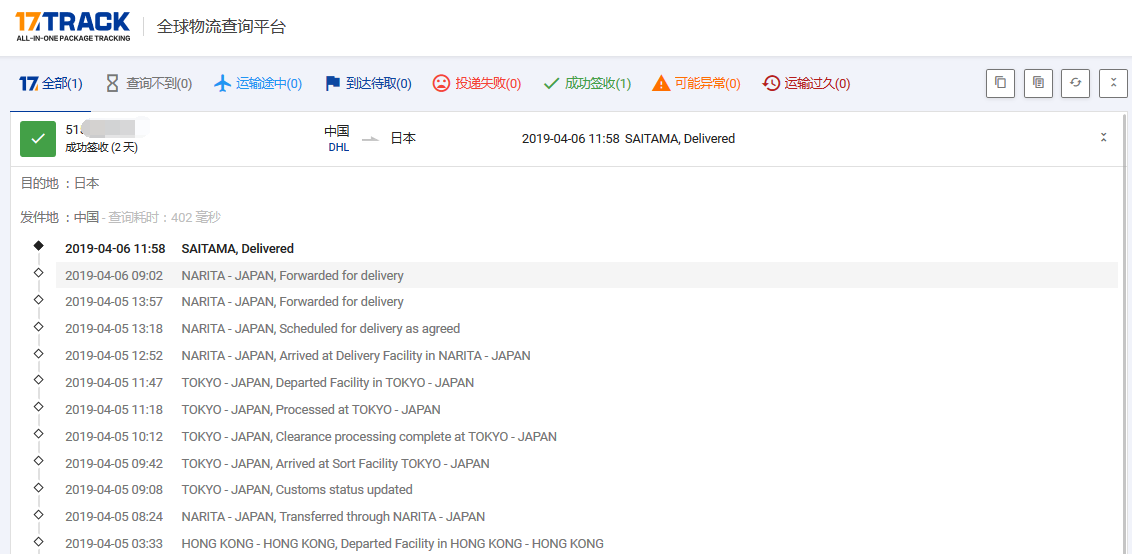This screenshot has width=1132, height=554.
Task: Select the 09:02 NARITA Forwarded for delivery row
Action: click(x=292, y=275)
